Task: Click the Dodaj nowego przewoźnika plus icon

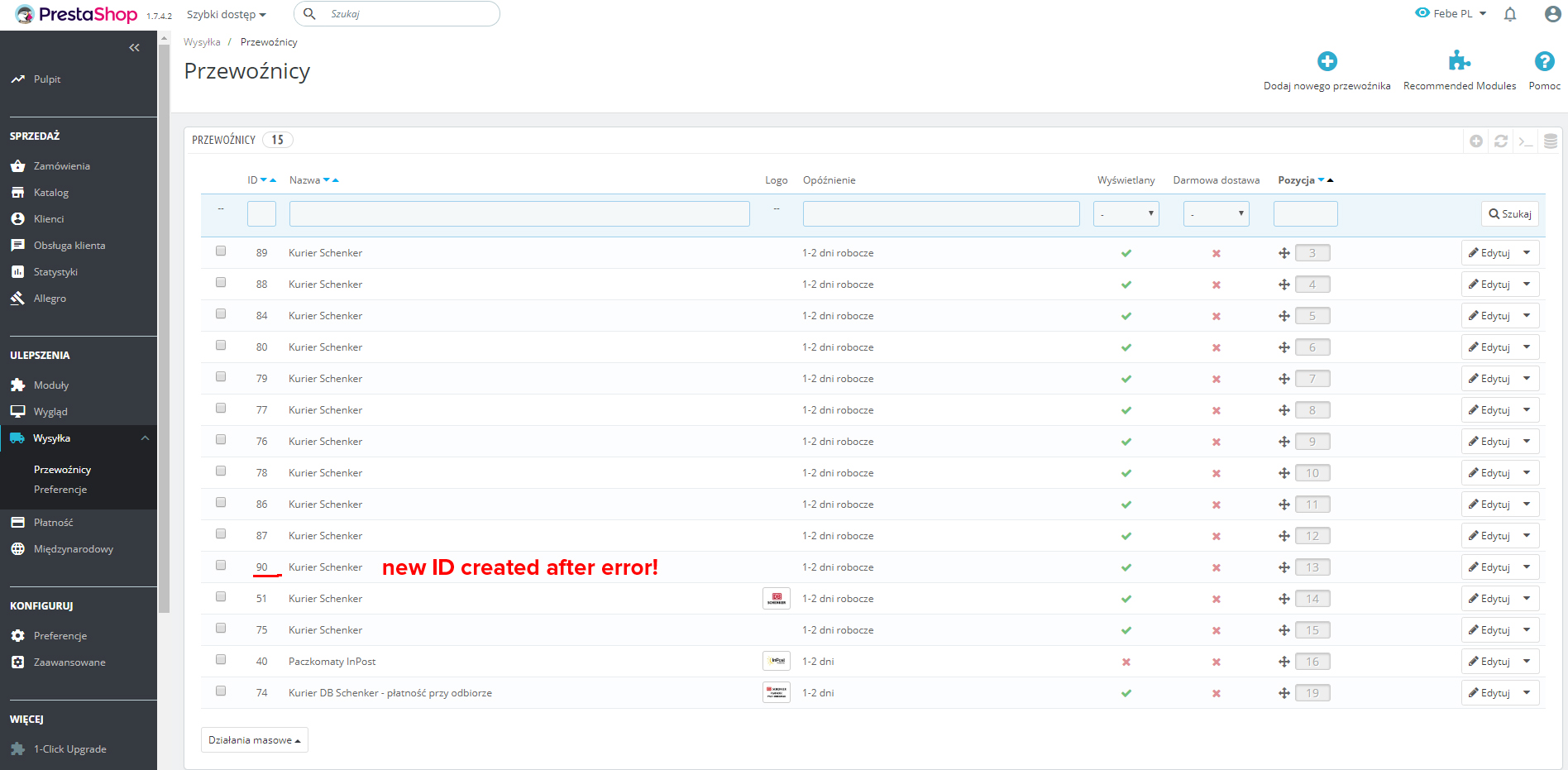Action: 1327,61
